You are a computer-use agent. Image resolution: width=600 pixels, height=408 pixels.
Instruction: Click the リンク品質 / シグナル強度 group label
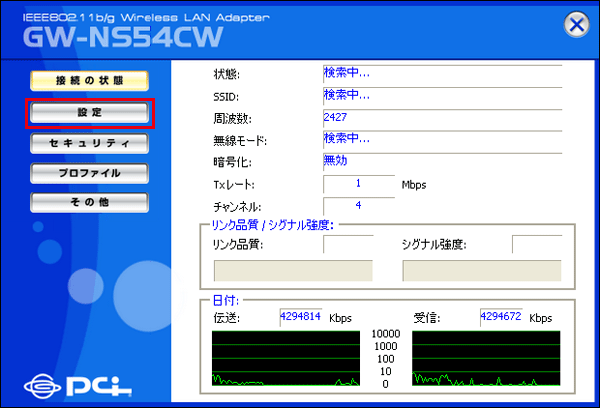coord(272,225)
